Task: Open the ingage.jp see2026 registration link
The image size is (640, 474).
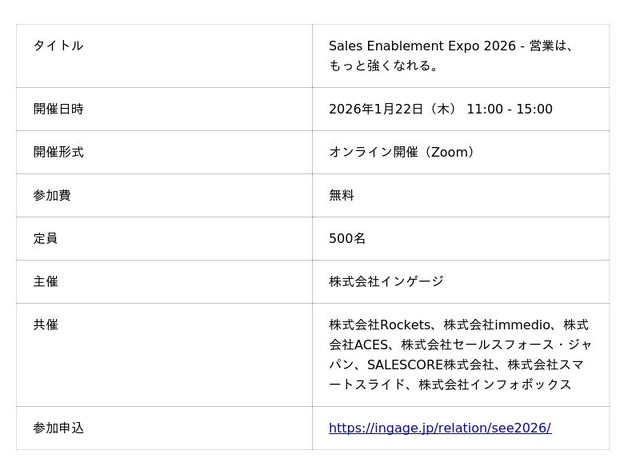Action: click(439, 428)
